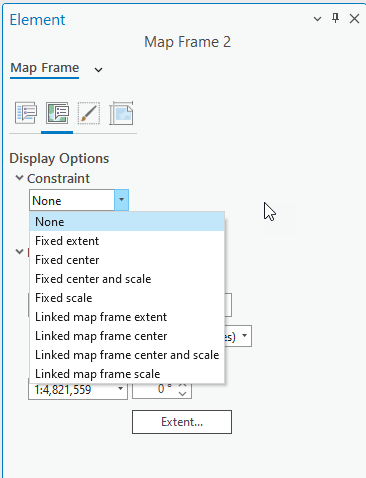Close the Element pane
The image size is (366, 478).
(354, 19)
